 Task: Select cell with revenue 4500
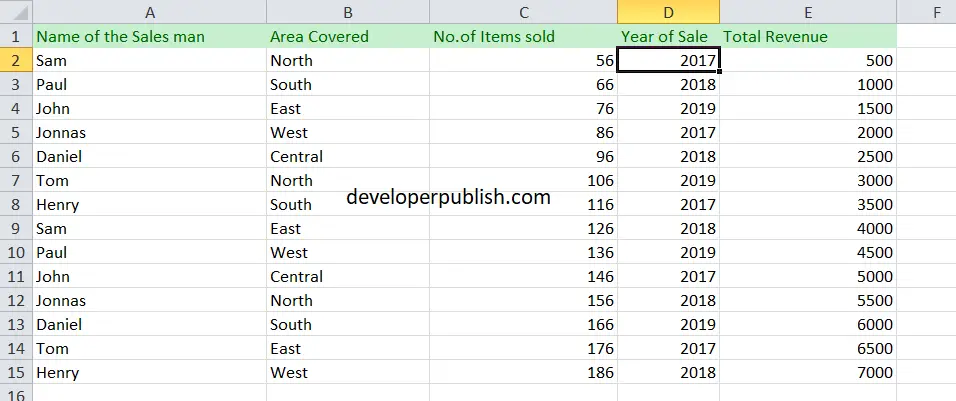tap(808, 252)
